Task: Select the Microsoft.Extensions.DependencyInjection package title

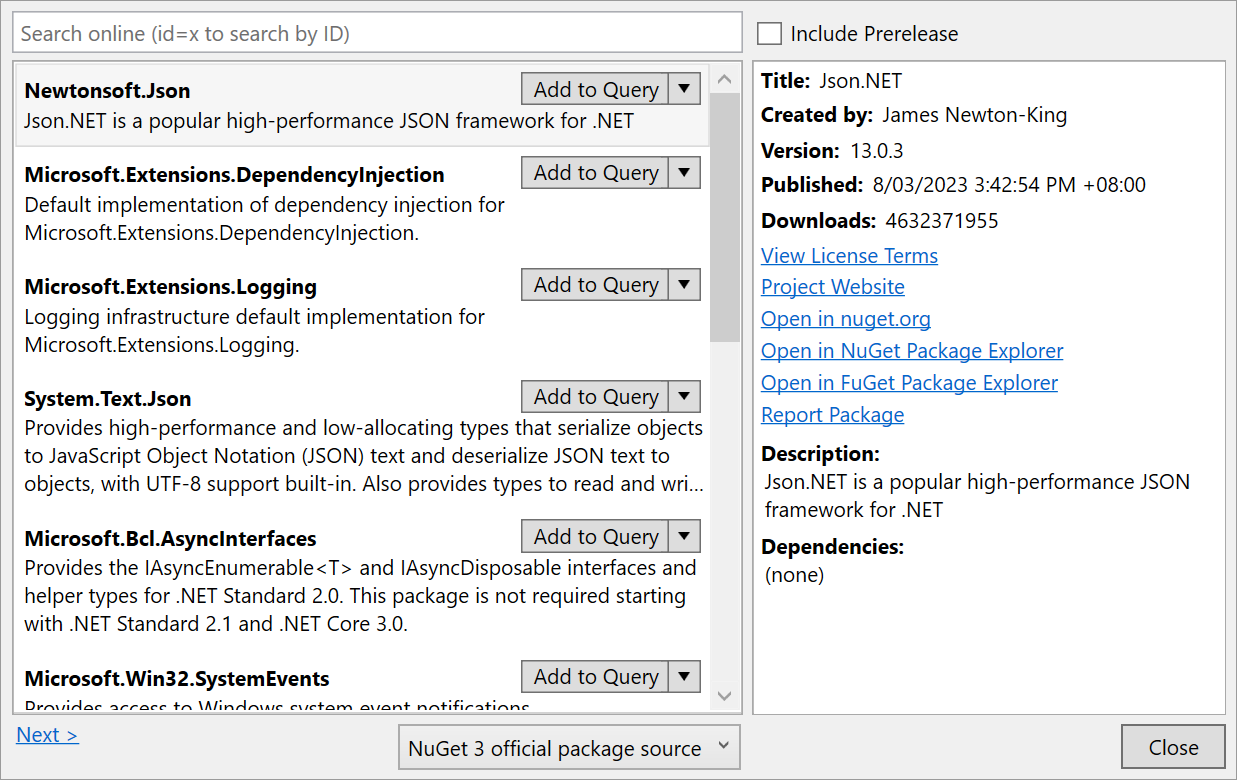Action: coord(234,175)
